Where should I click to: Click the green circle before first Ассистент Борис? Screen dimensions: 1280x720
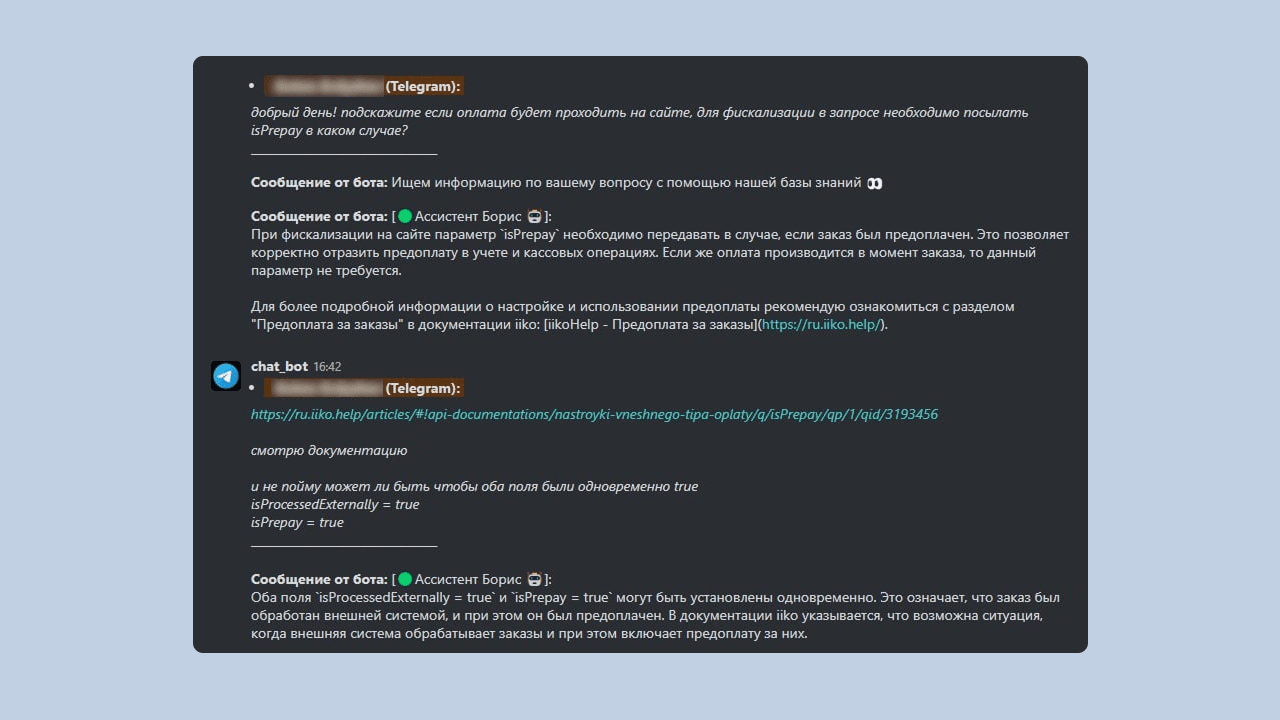pyautogui.click(x=405, y=216)
